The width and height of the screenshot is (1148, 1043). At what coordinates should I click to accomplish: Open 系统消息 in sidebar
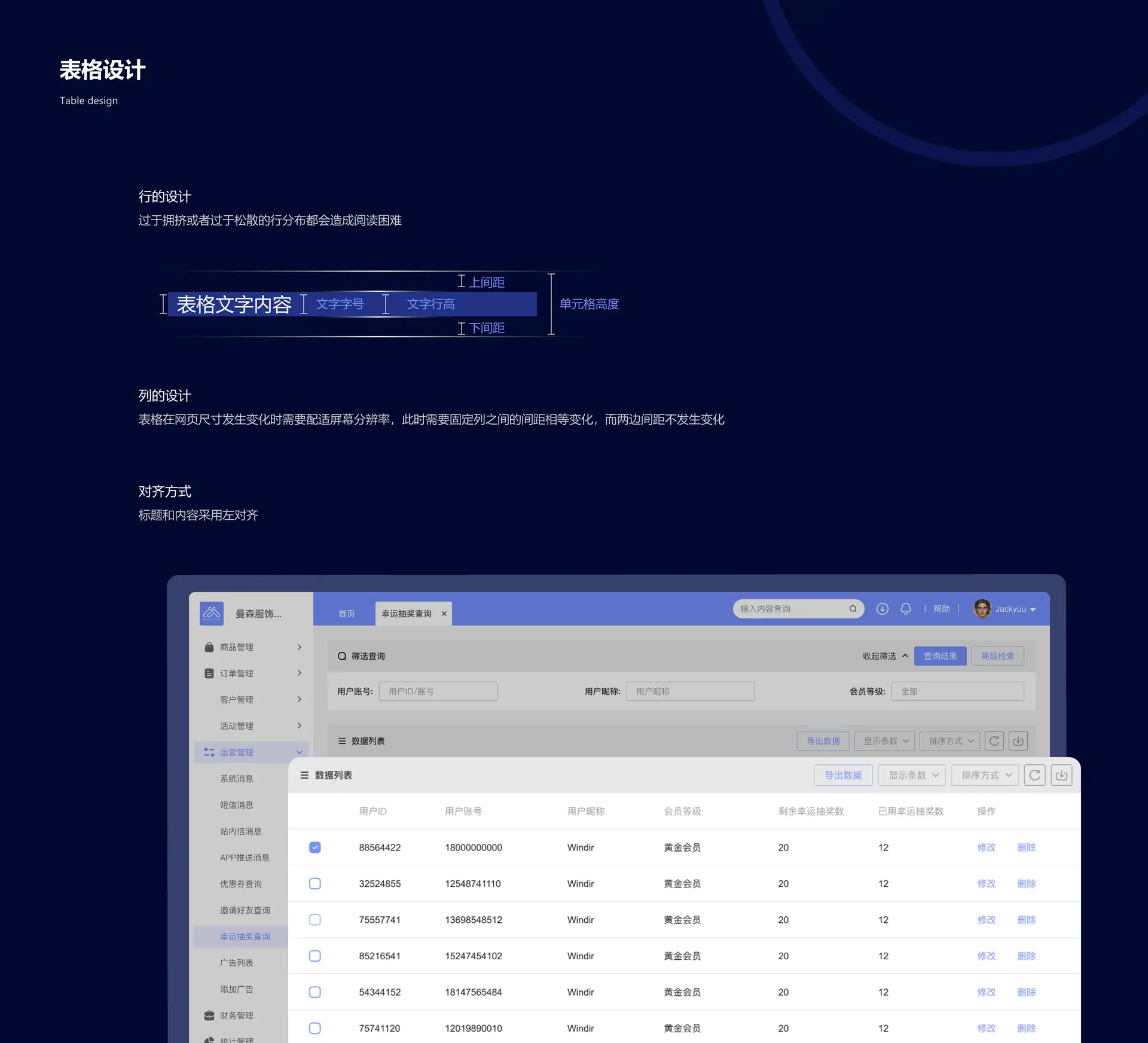coord(237,779)
